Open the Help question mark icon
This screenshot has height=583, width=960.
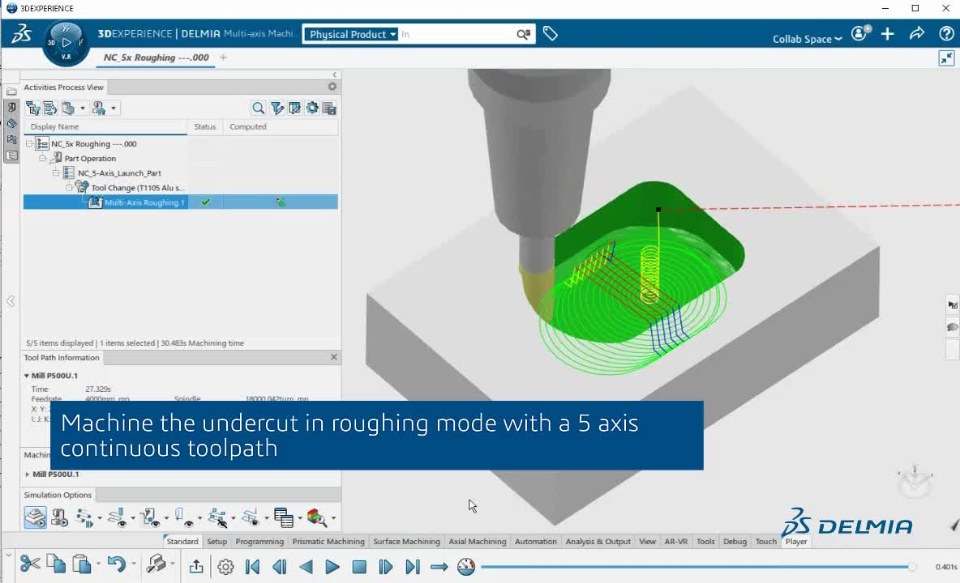click(946, 34)
